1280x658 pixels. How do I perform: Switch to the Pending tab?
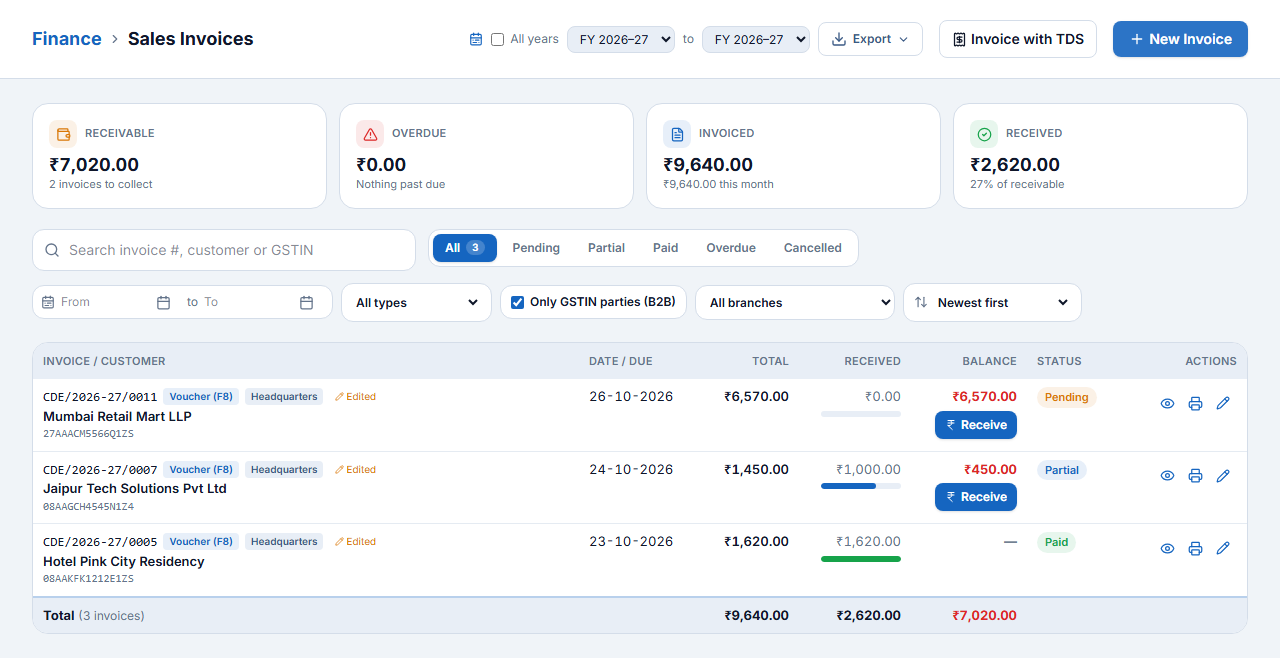click(x=536, y=248)
